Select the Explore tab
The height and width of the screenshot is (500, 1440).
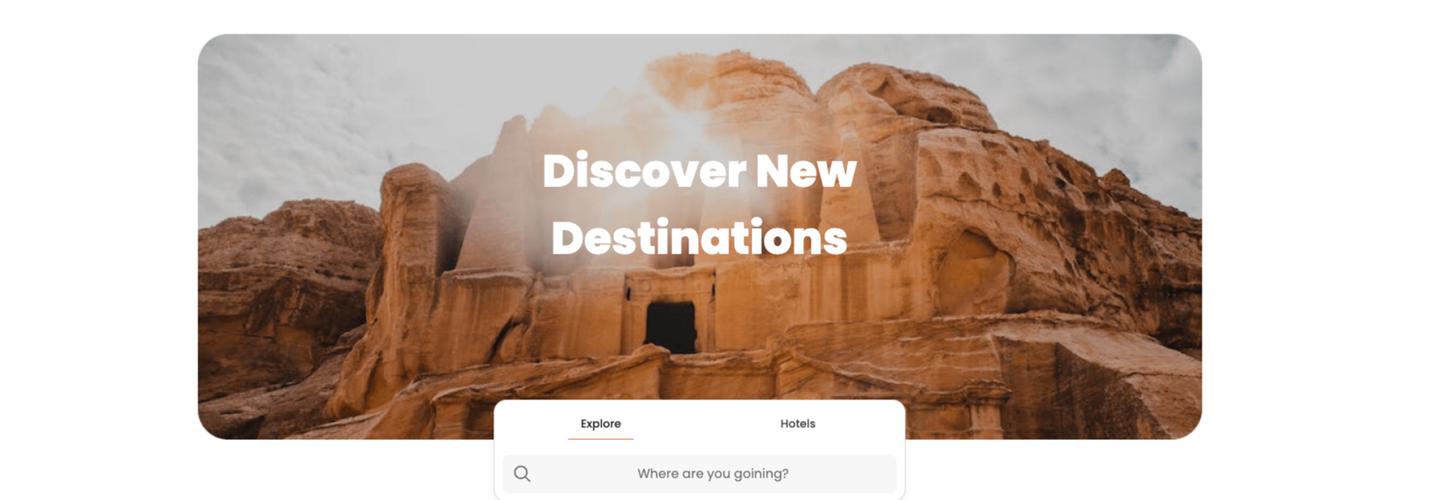601,424
